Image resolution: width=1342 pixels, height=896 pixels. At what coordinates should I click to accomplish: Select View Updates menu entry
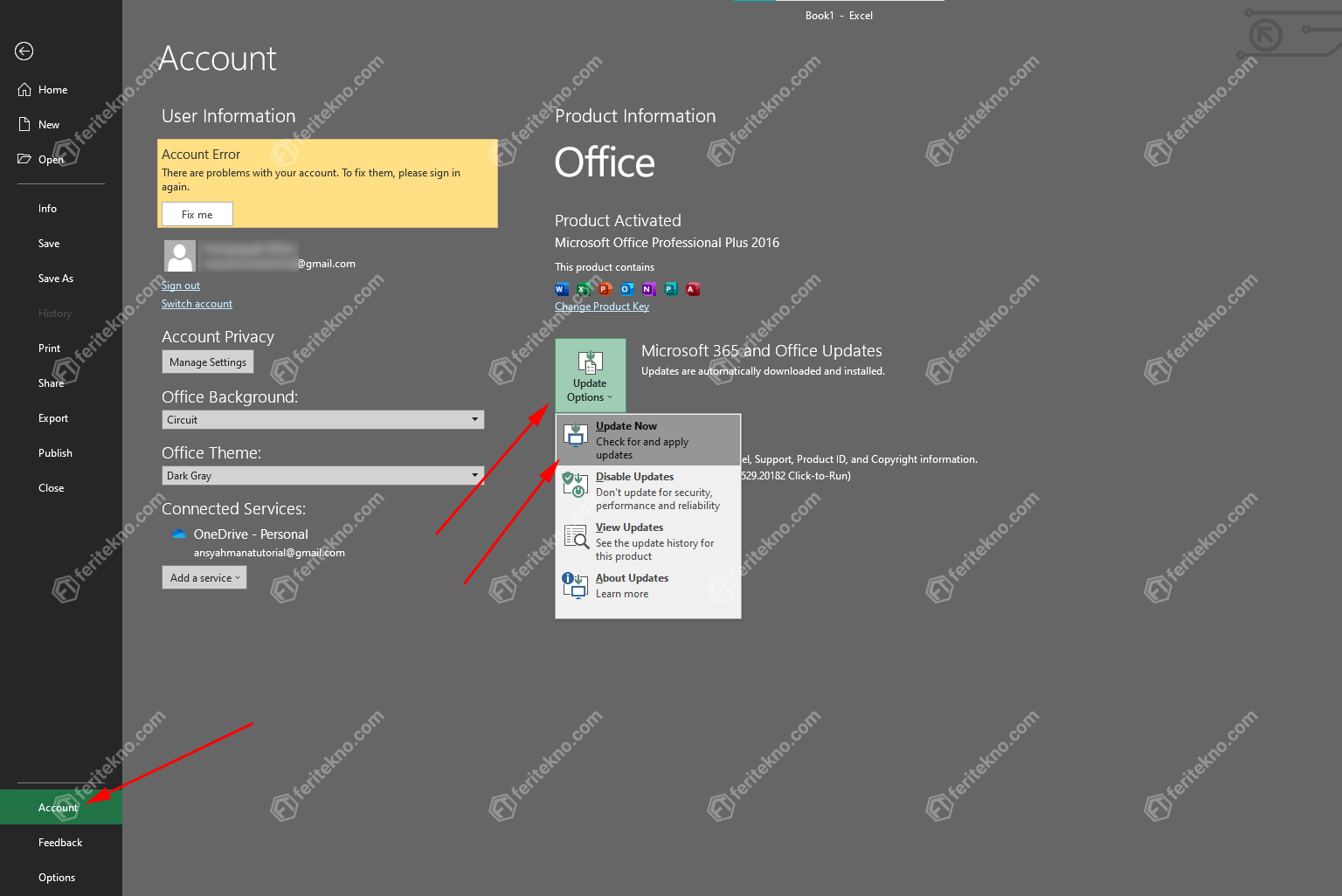pos(648,541)
